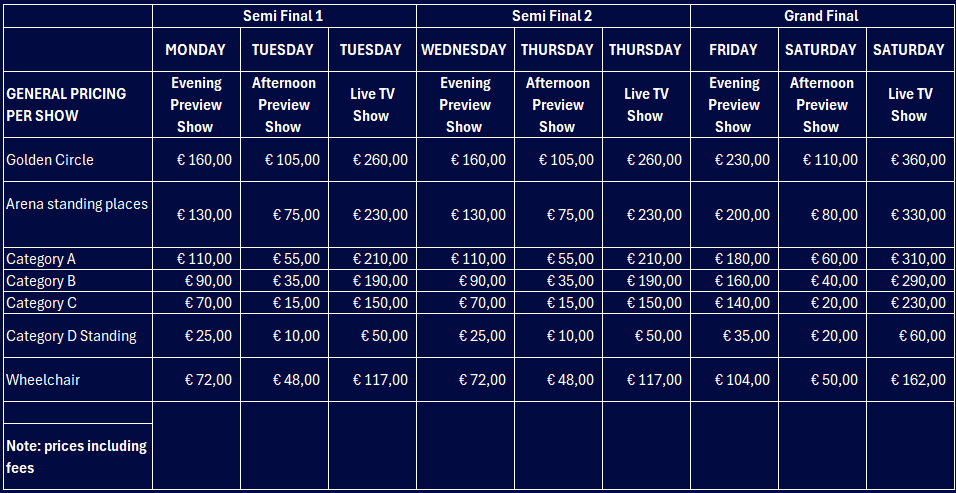Click the € 330,00 Arena standing price
Image resolution: width=956 pixels, height=493 pixels.
[x=910, y=214]
